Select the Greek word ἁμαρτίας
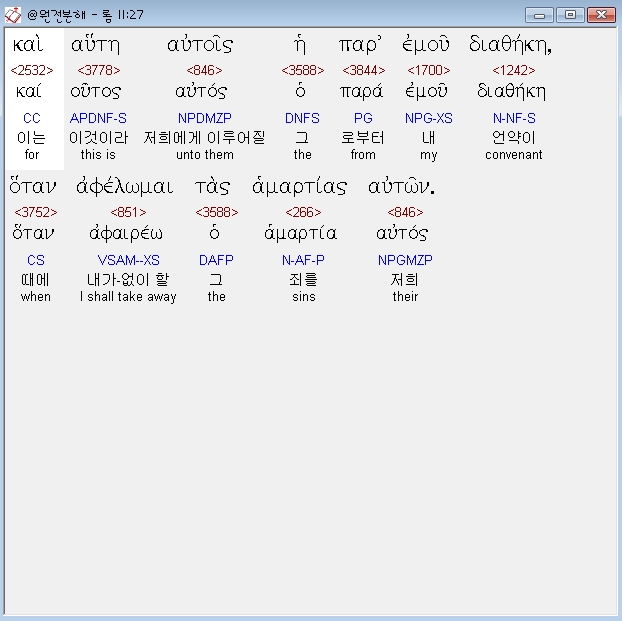Screen dimensions: 622x621 click(x=299, y=186)
